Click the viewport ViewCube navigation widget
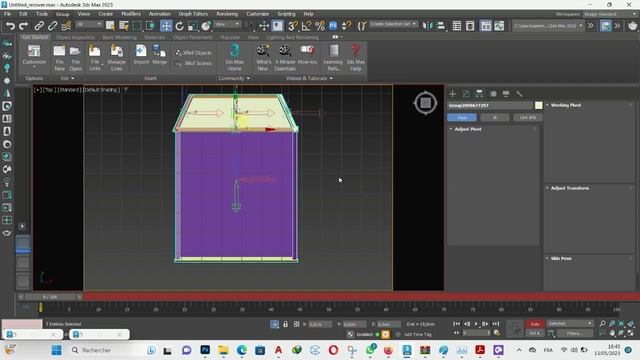Screen dimensions: 640x360 tap(425, 103)
